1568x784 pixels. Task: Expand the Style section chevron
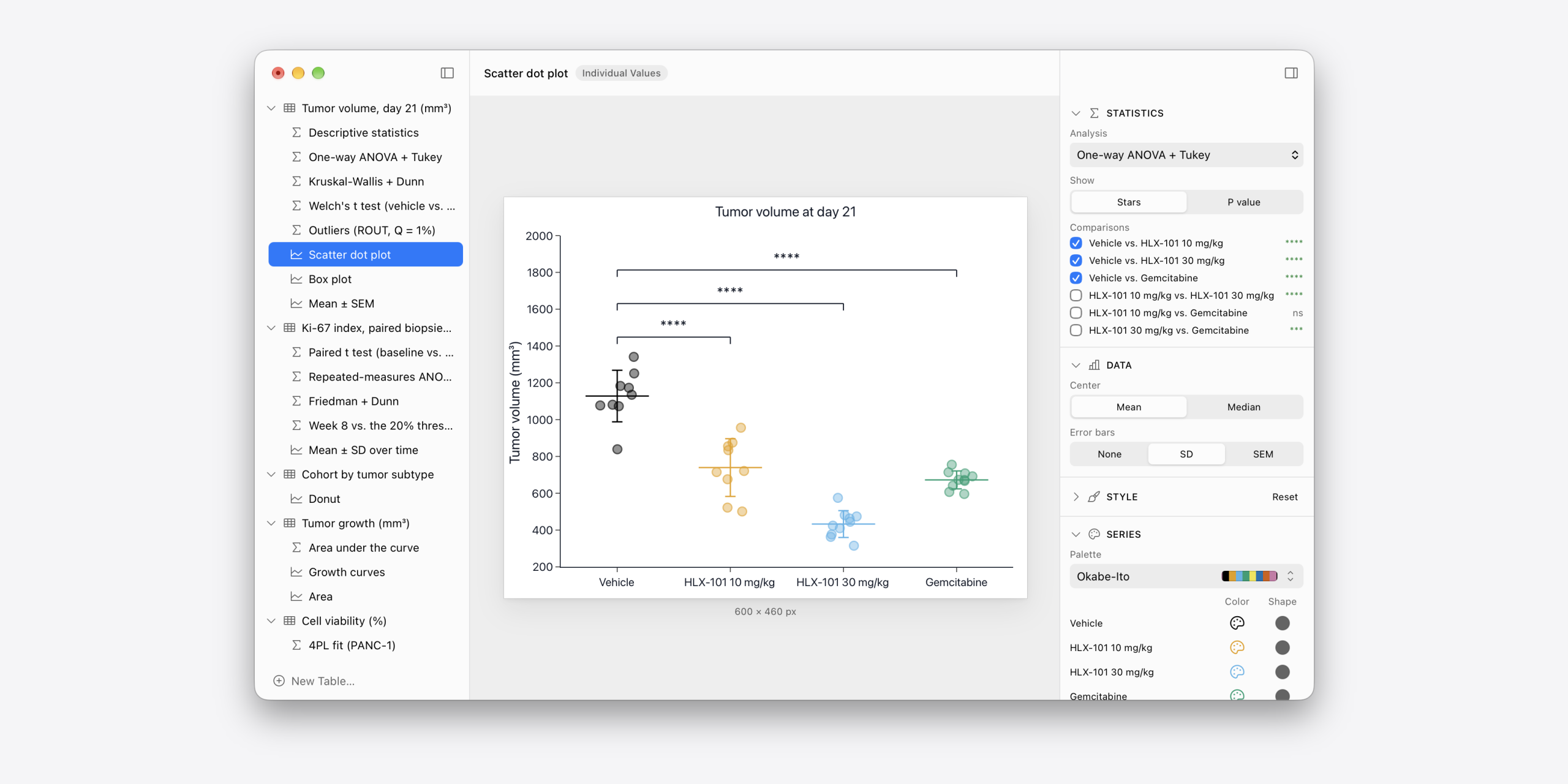(1076, 497)
